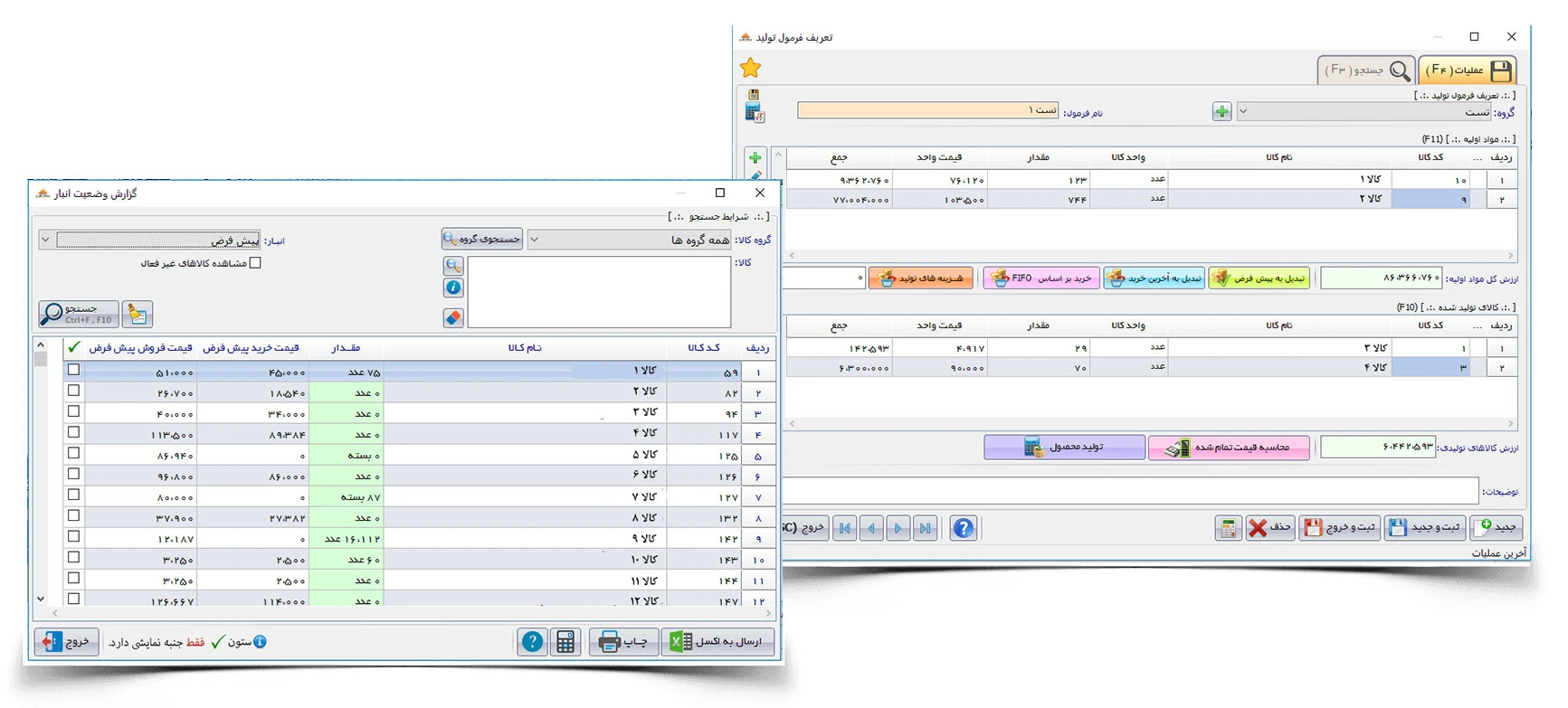Viewport: 1568px width, 708px height.
Task: Tick the checkbox for row کالا ۱
Action: click(x=74, y=370)
